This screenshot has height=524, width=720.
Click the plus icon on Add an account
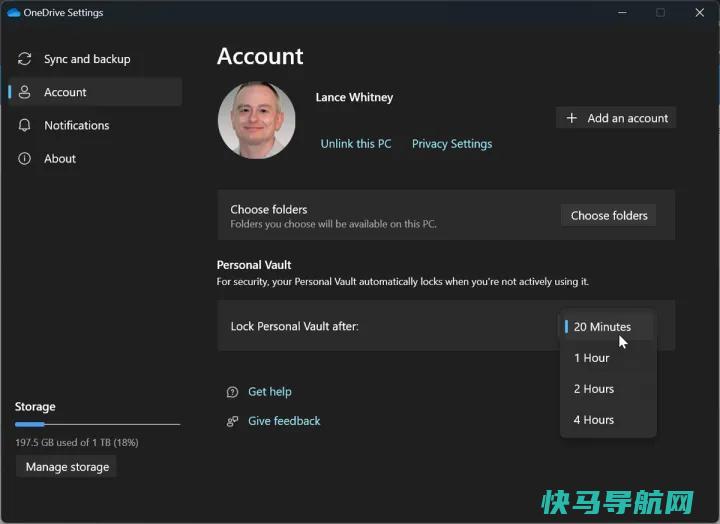click(x=571, y=118)
